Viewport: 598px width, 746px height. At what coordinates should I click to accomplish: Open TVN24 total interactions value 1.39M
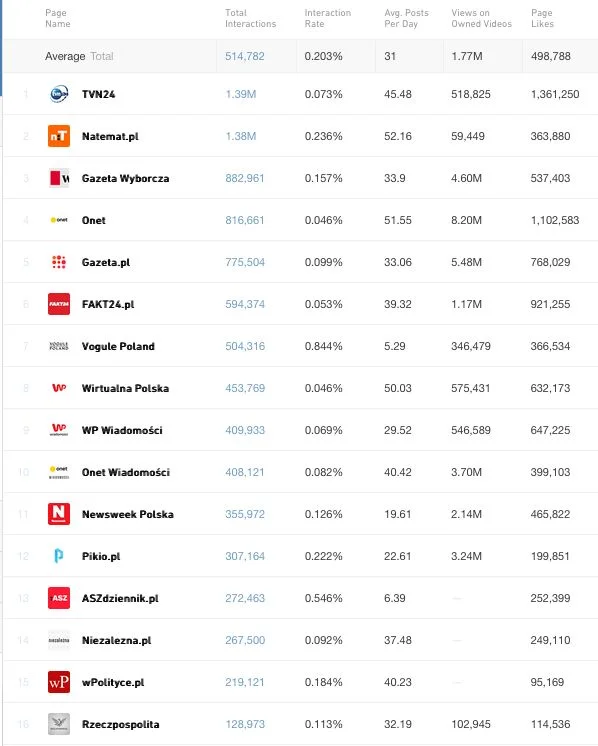pyautogui.click(x=241, y=94)
